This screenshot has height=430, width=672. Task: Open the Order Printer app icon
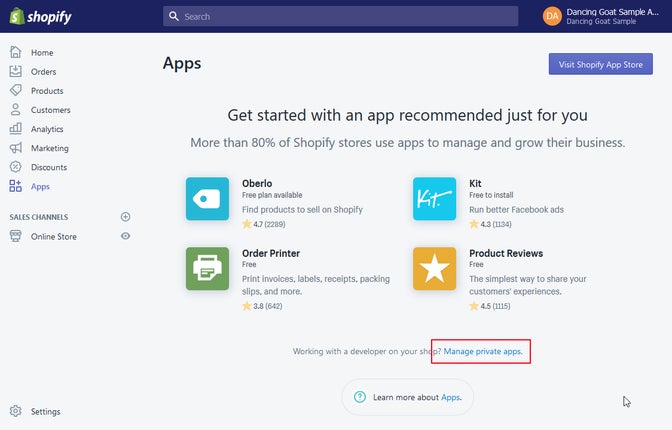pos(207,268)
